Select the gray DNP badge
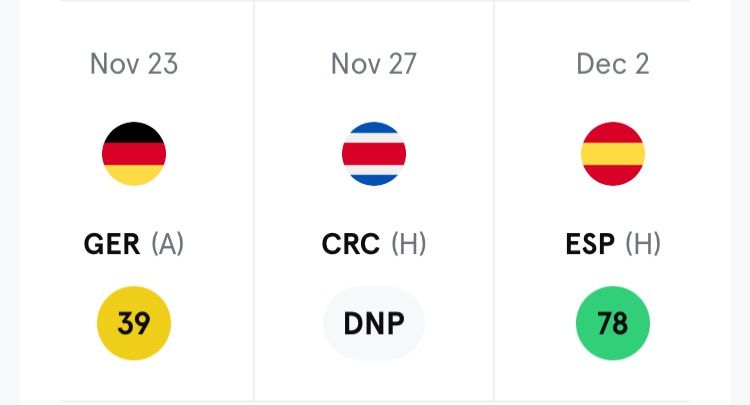Screen dimensions: 750x405 pyautogui.click(x=374, y=324)
